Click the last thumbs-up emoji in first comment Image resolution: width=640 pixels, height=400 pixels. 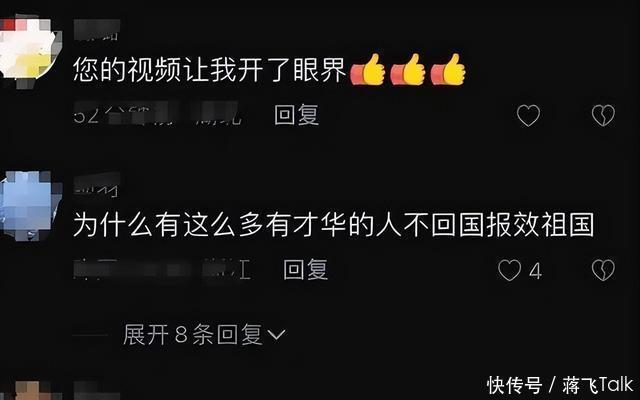click(x=448, y=69)
